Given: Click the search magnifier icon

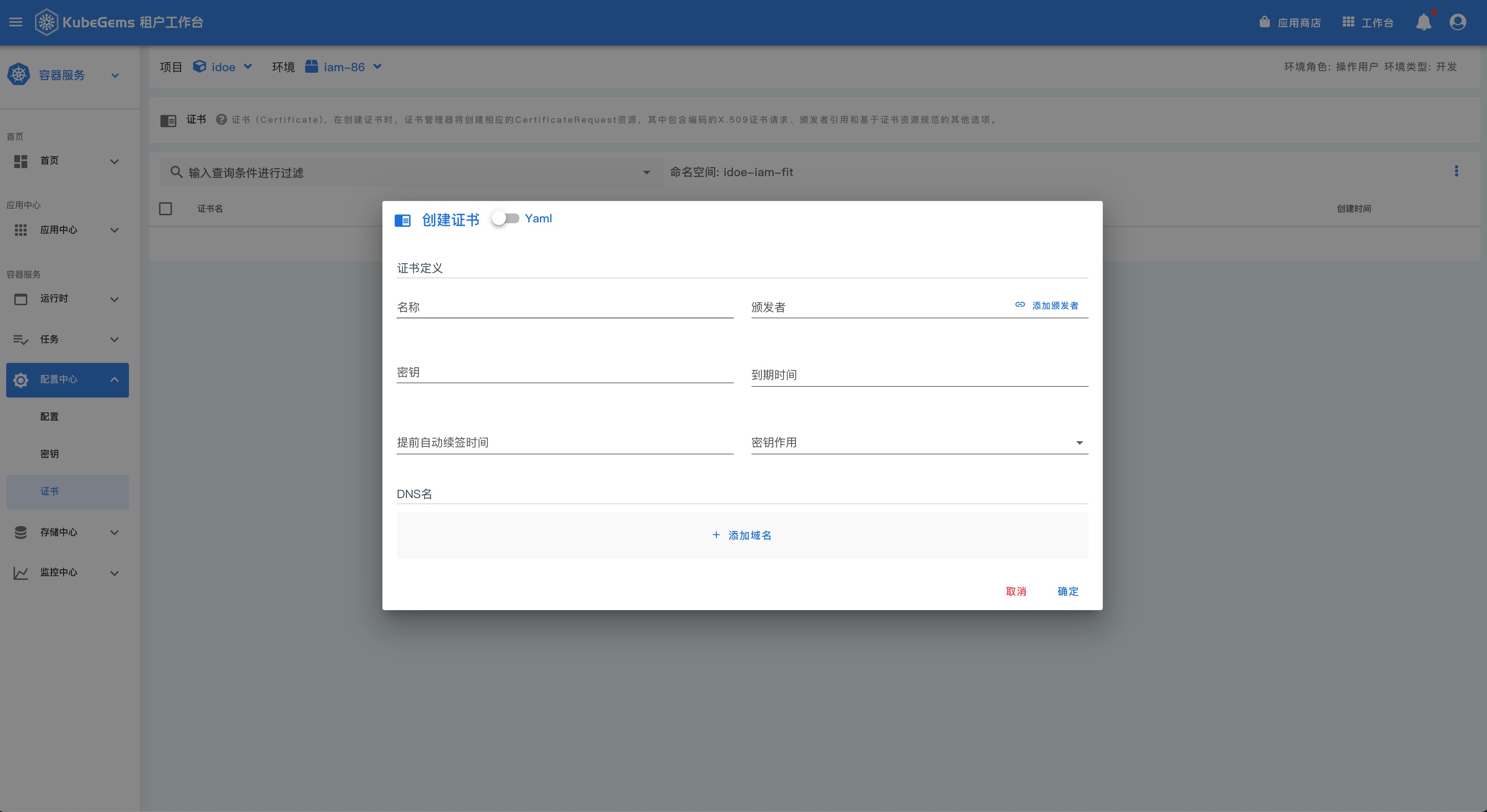Looking at the screenshot, I should pos(177,172).
